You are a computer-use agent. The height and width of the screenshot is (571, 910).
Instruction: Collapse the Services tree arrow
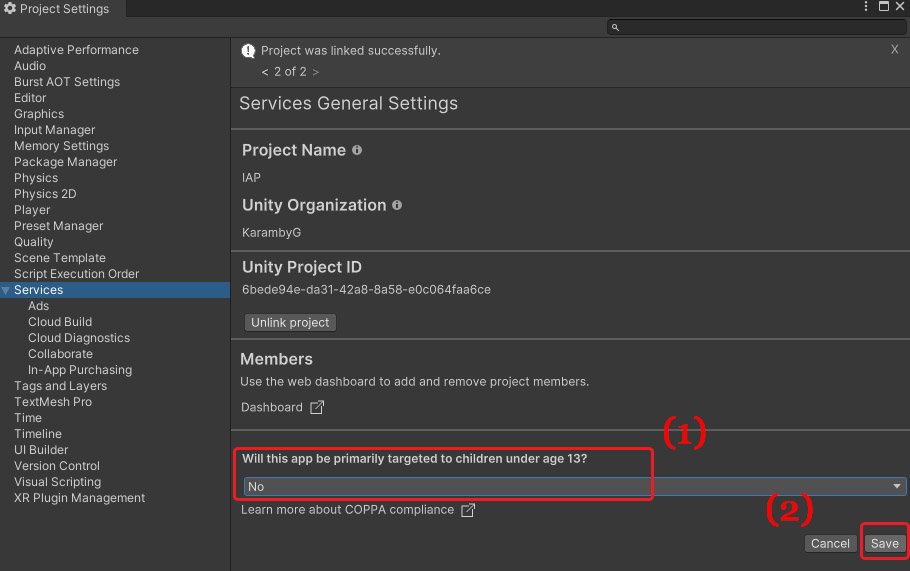tap(6, 290)
